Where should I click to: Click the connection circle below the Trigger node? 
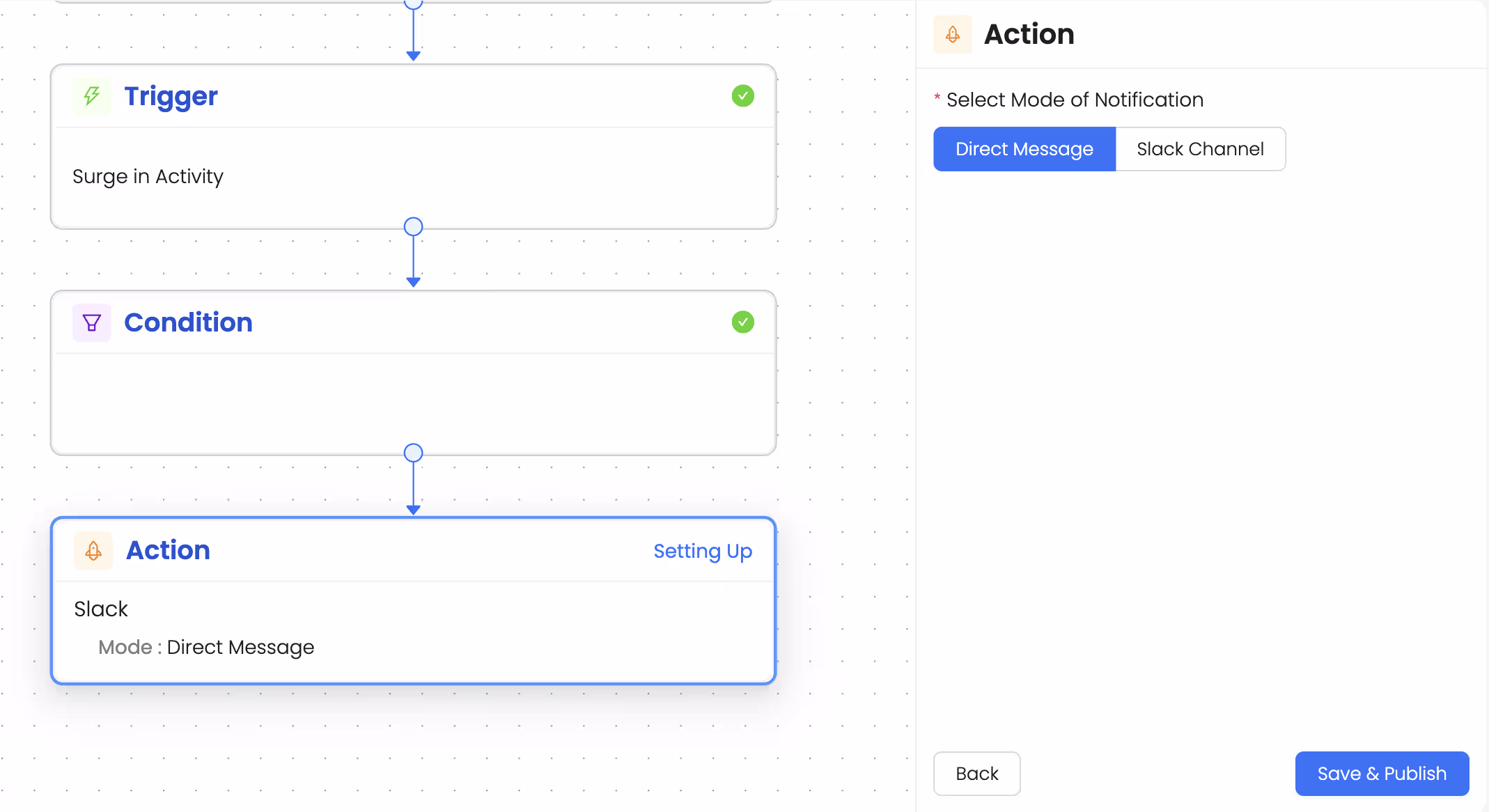(413, 226)
